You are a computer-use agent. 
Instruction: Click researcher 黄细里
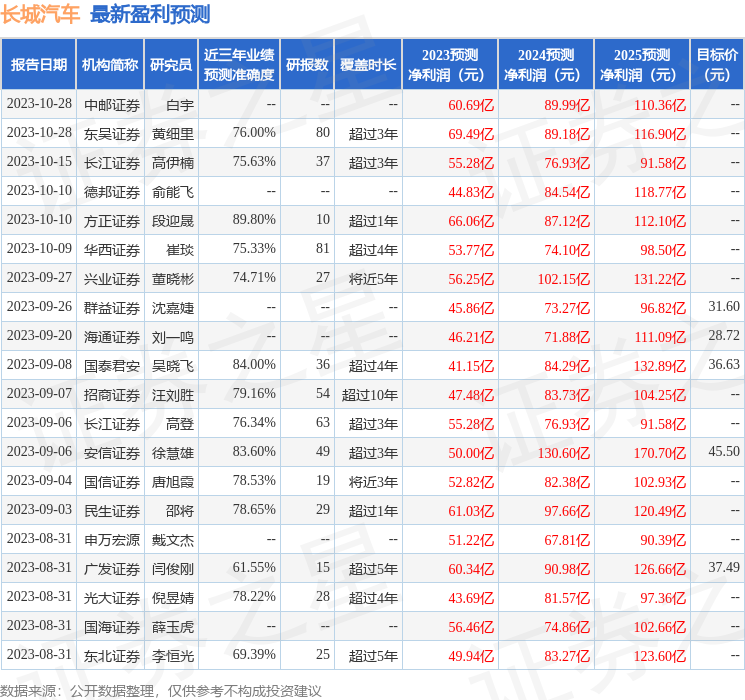coord(173,134)
